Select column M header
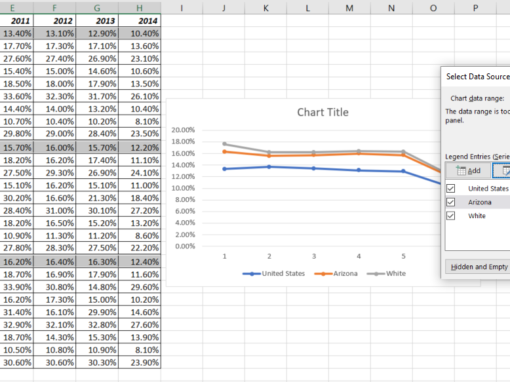Screen dimensions: 510x382 click(x=349, y=8)
